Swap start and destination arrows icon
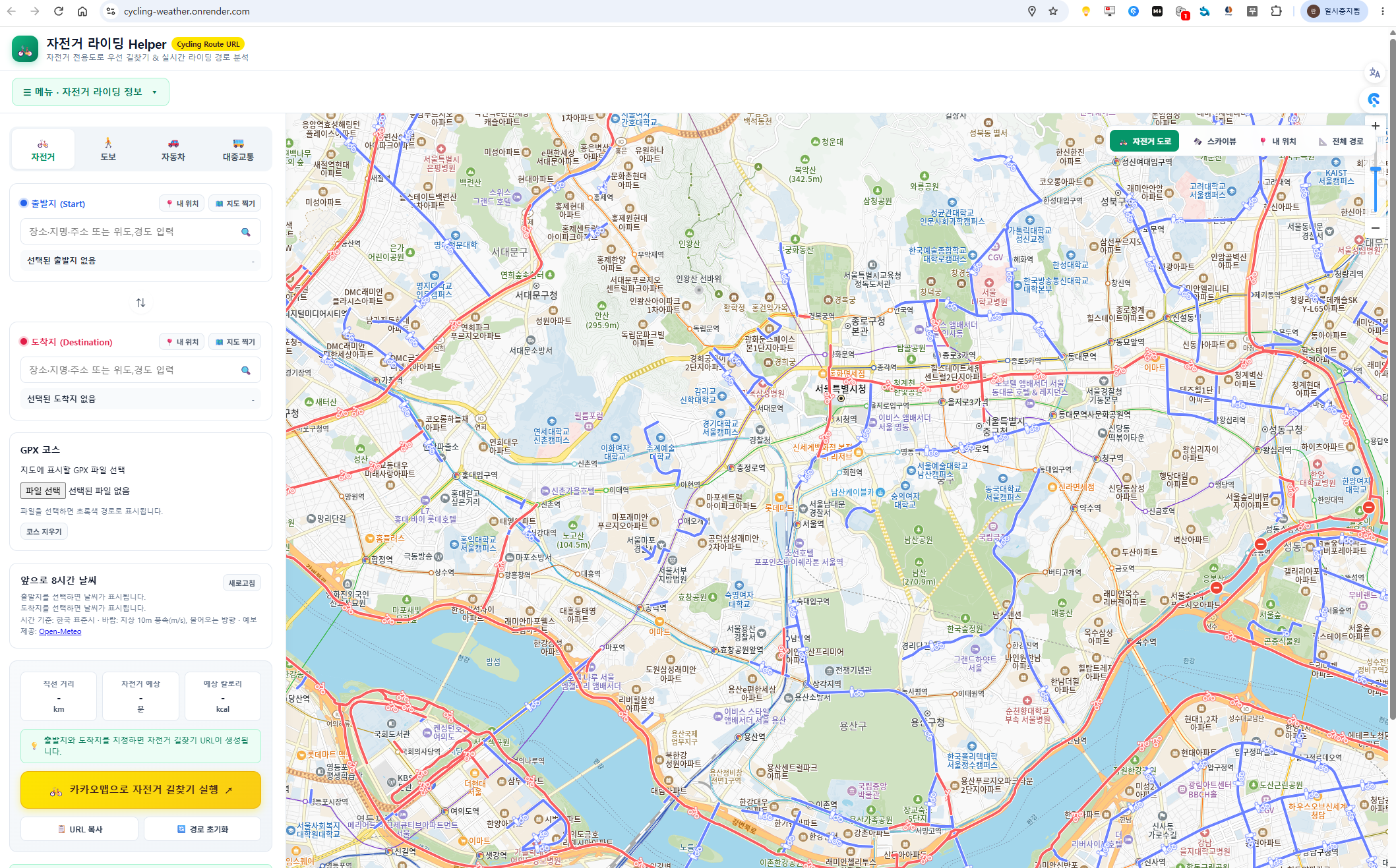Image resolution: width=1396 pixels, height=868 pixels. pyautogui.click(x=140, y=303)
